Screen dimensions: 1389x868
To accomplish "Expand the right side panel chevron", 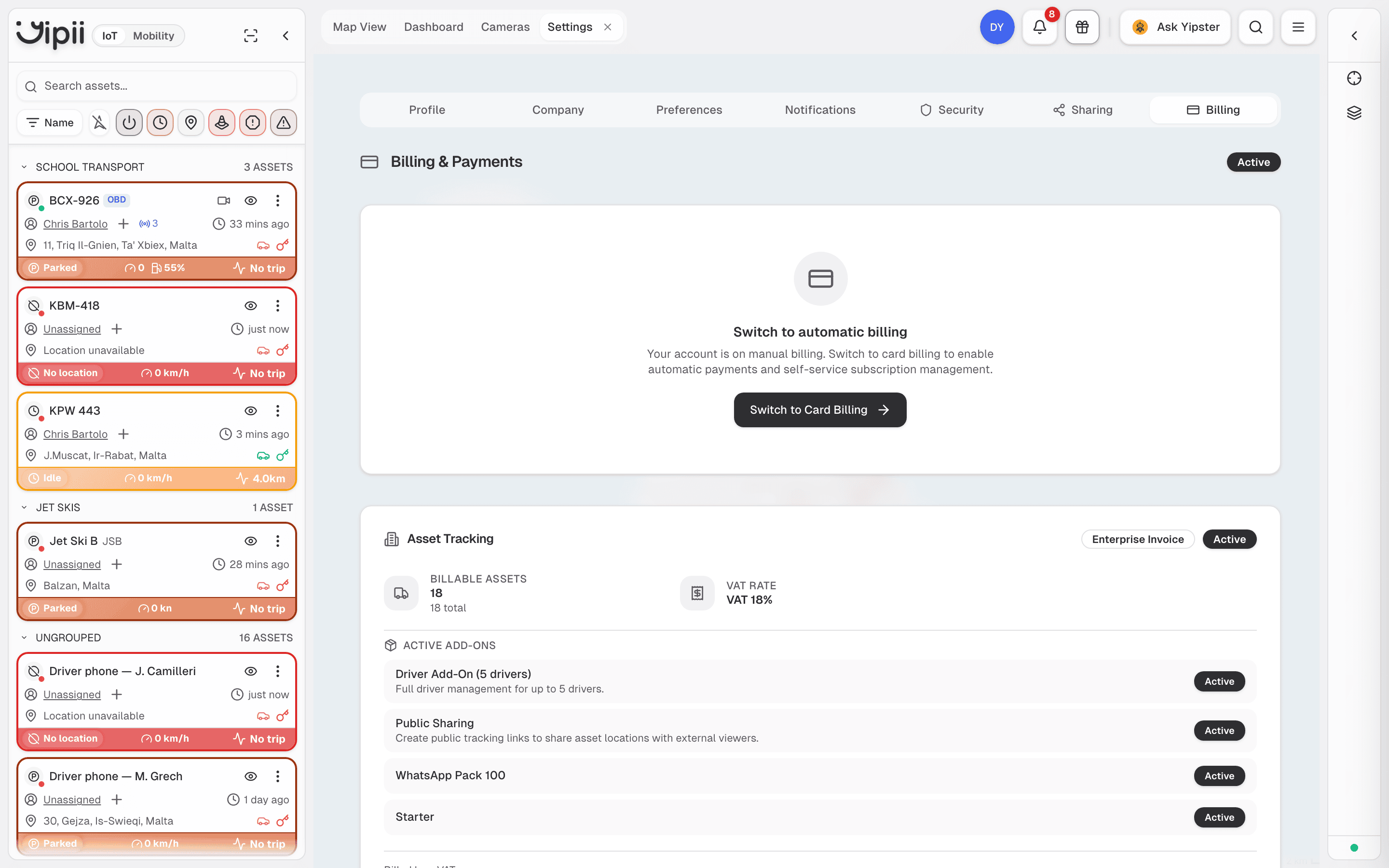I will 1354,36.
